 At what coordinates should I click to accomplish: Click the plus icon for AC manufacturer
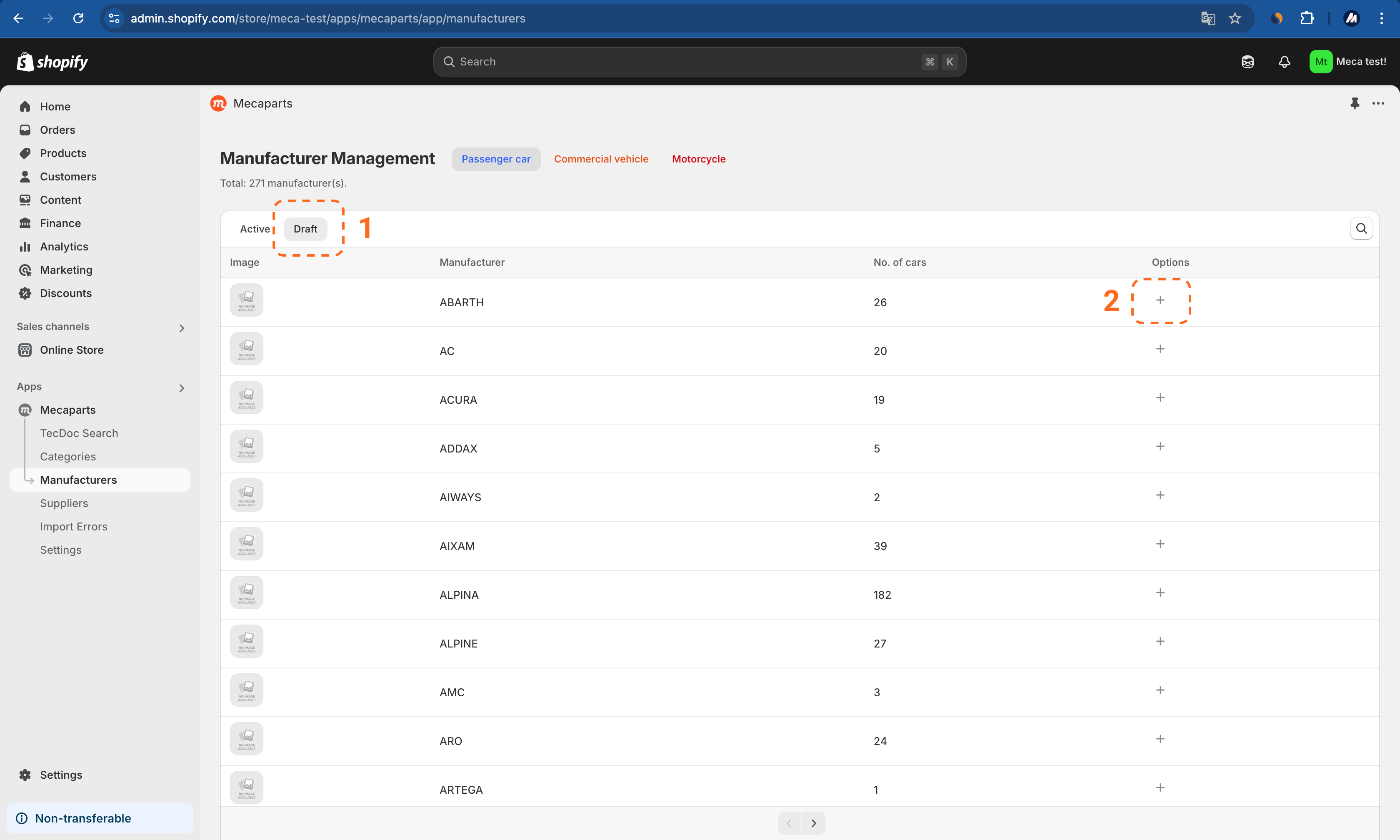coord(1160,349)
